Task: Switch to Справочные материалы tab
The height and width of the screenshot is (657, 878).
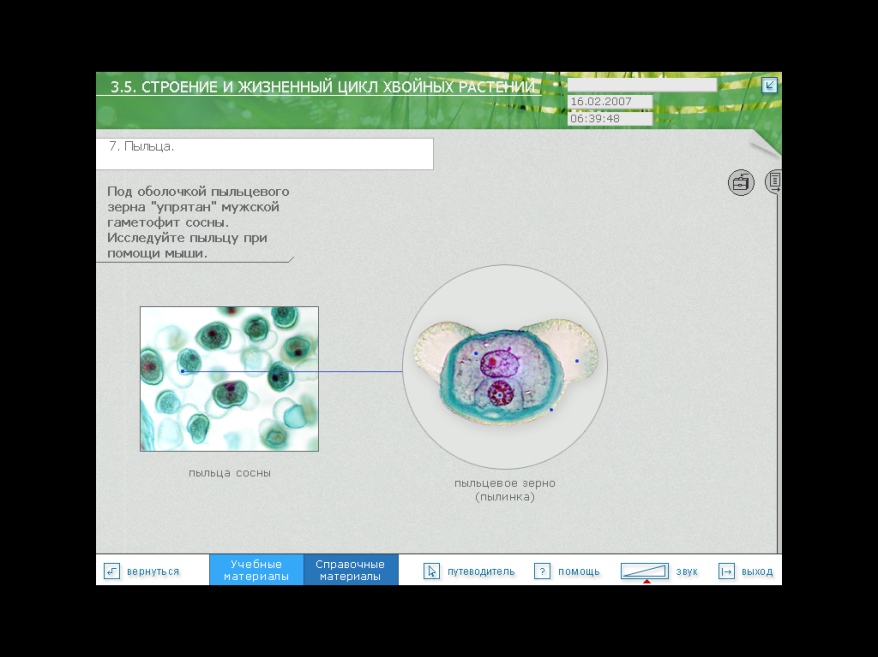Action: point(351,570)
